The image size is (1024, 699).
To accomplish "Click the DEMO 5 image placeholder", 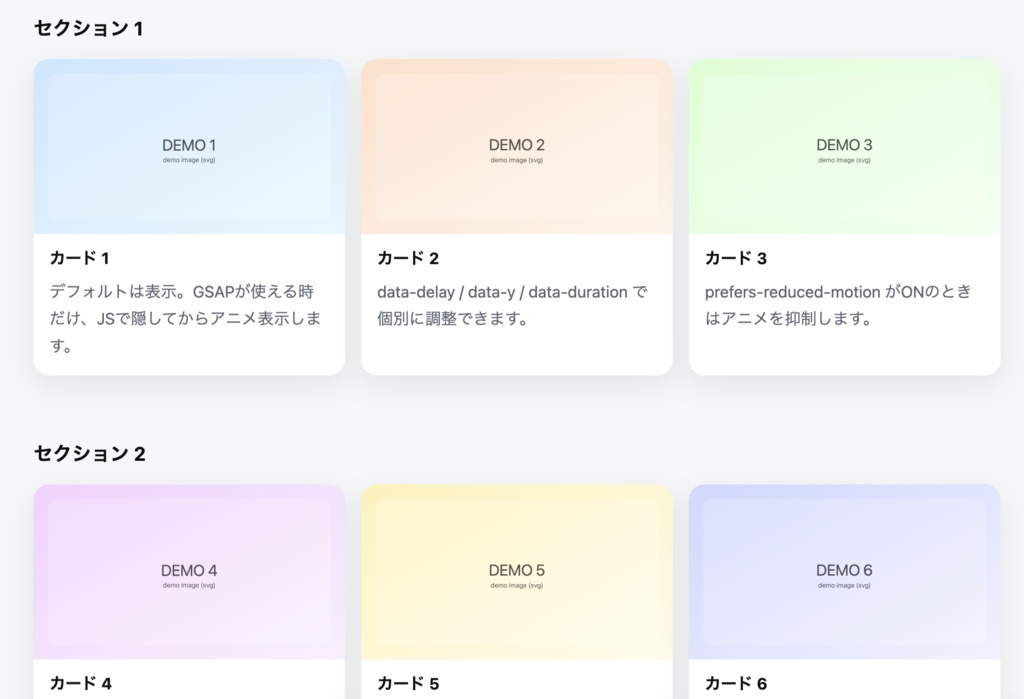I will pyautogui.click(x=516, y=570).
